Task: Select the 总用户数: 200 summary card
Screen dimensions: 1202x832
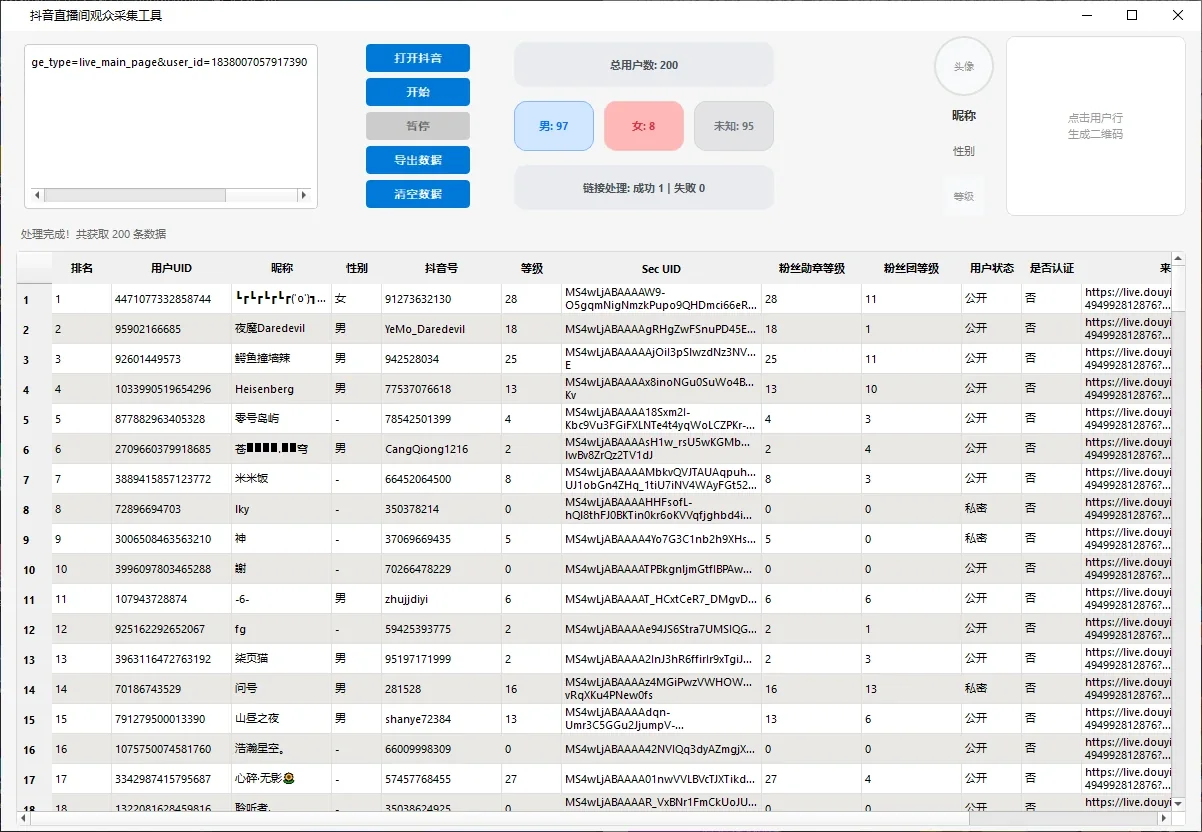Action: 644,65
